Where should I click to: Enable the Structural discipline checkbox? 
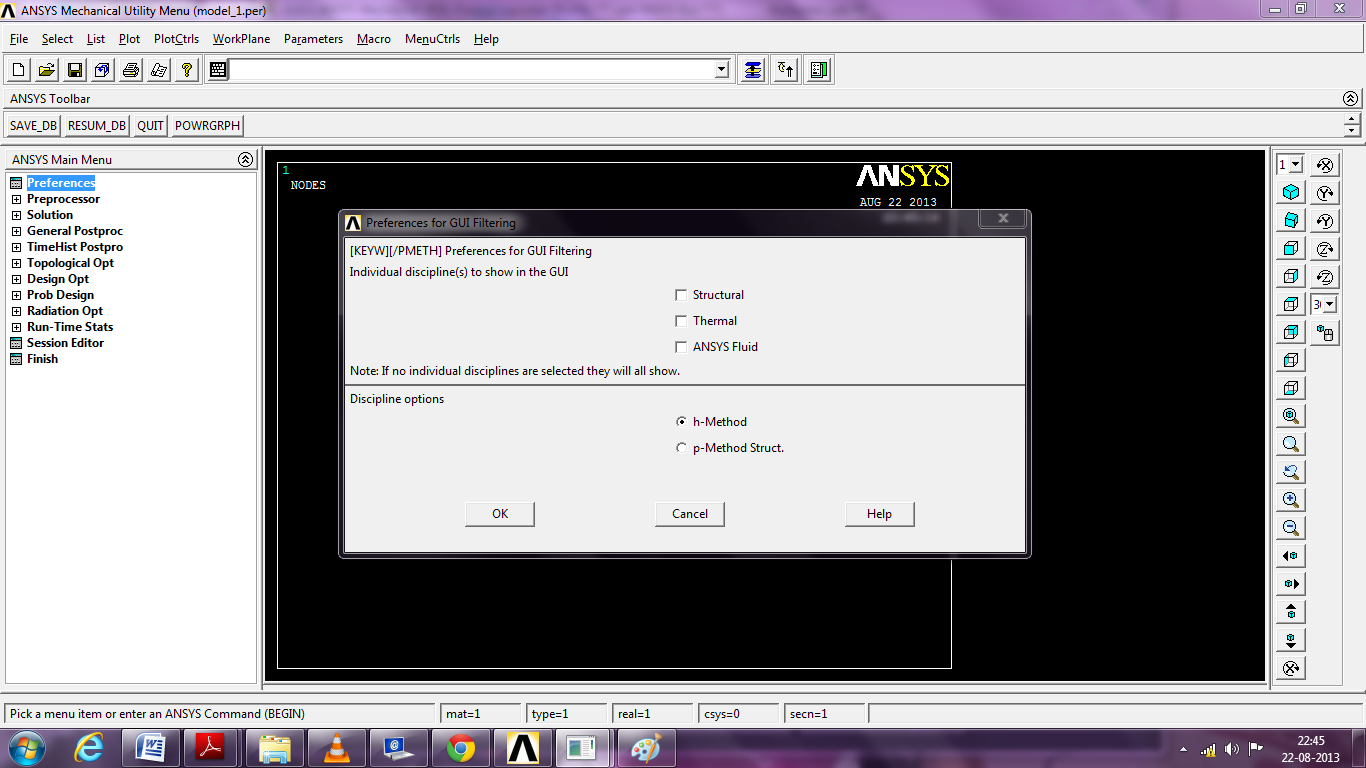click(x=682, y=295)
